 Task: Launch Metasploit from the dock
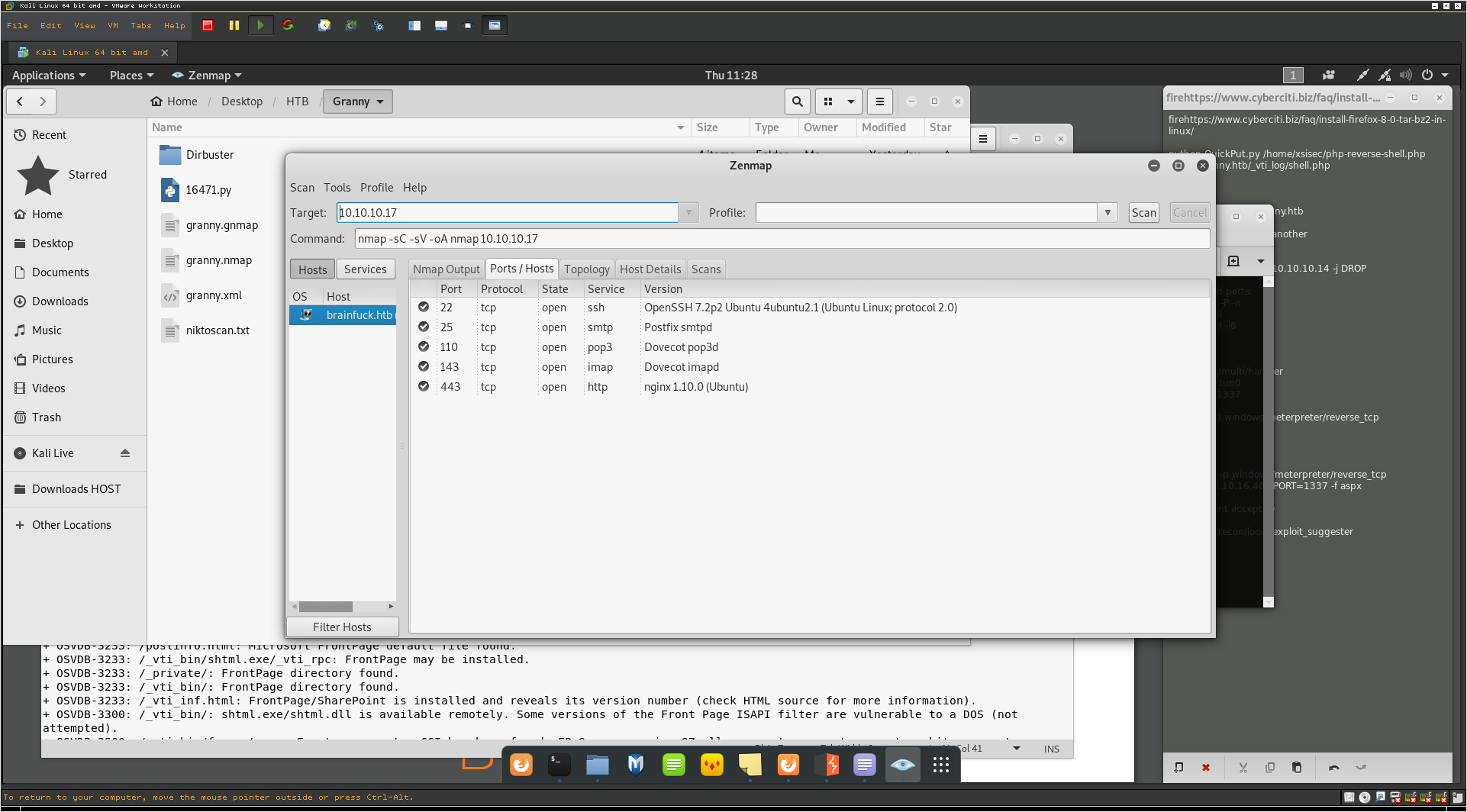click(636, 765)
